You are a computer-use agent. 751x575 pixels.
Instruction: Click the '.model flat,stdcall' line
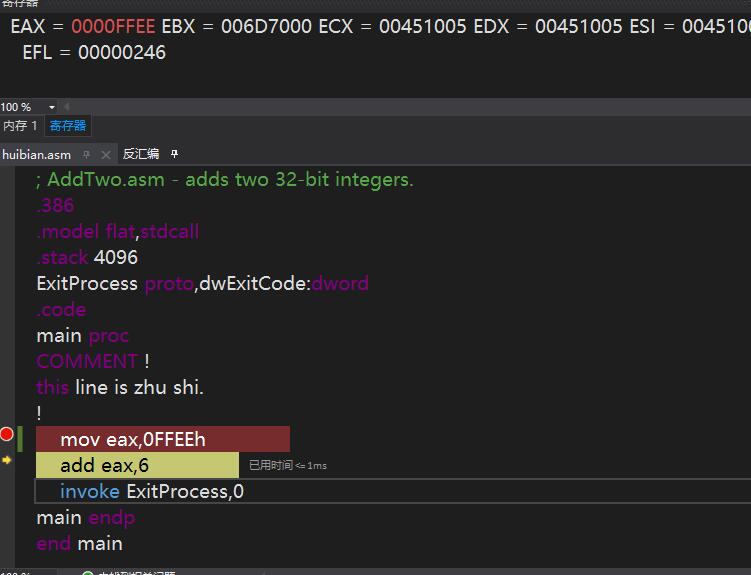coord(117,232)
